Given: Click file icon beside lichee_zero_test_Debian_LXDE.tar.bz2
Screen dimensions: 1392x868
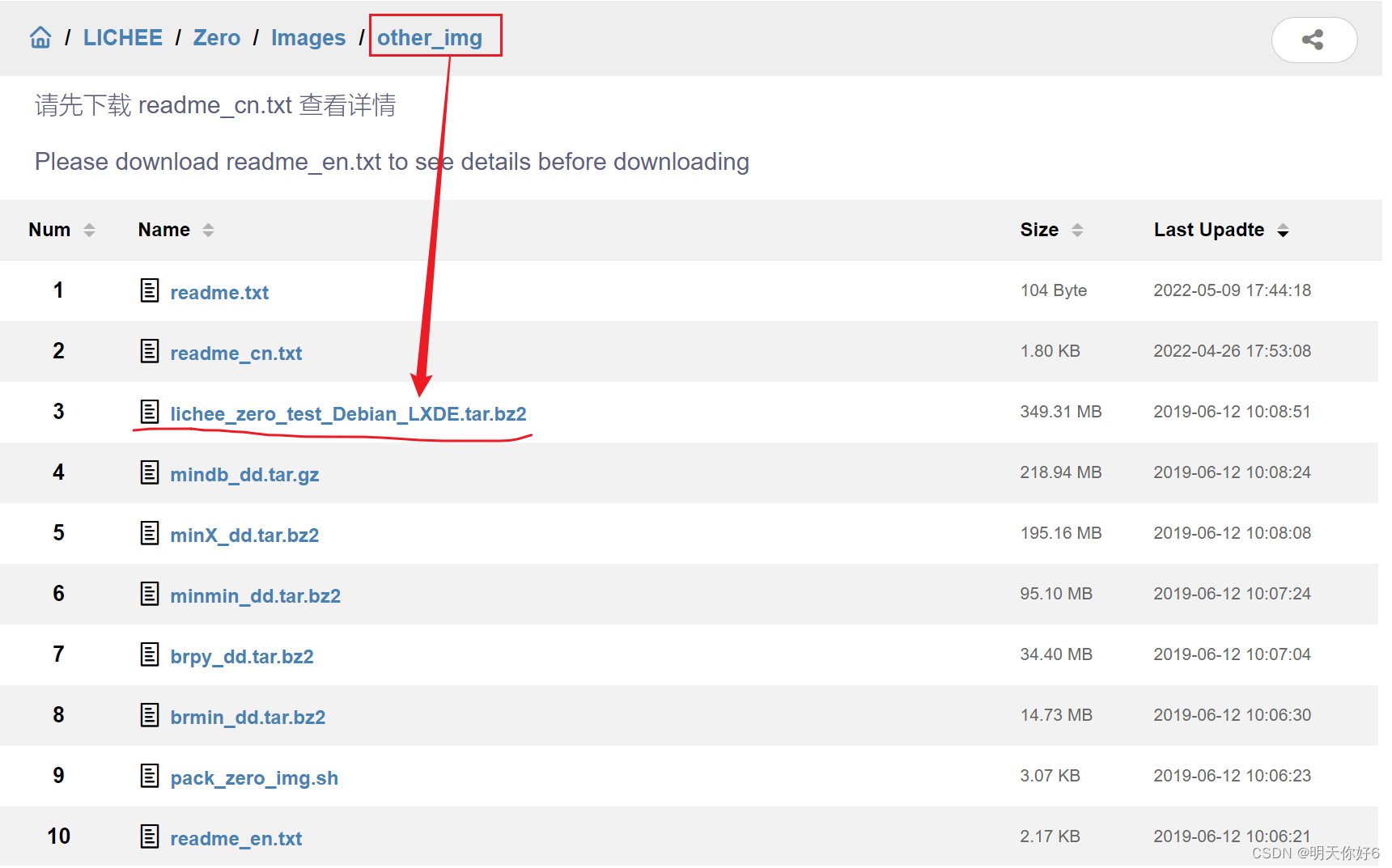Looking at the screenshot, I should pyautogui.click(x=150, y=412).
